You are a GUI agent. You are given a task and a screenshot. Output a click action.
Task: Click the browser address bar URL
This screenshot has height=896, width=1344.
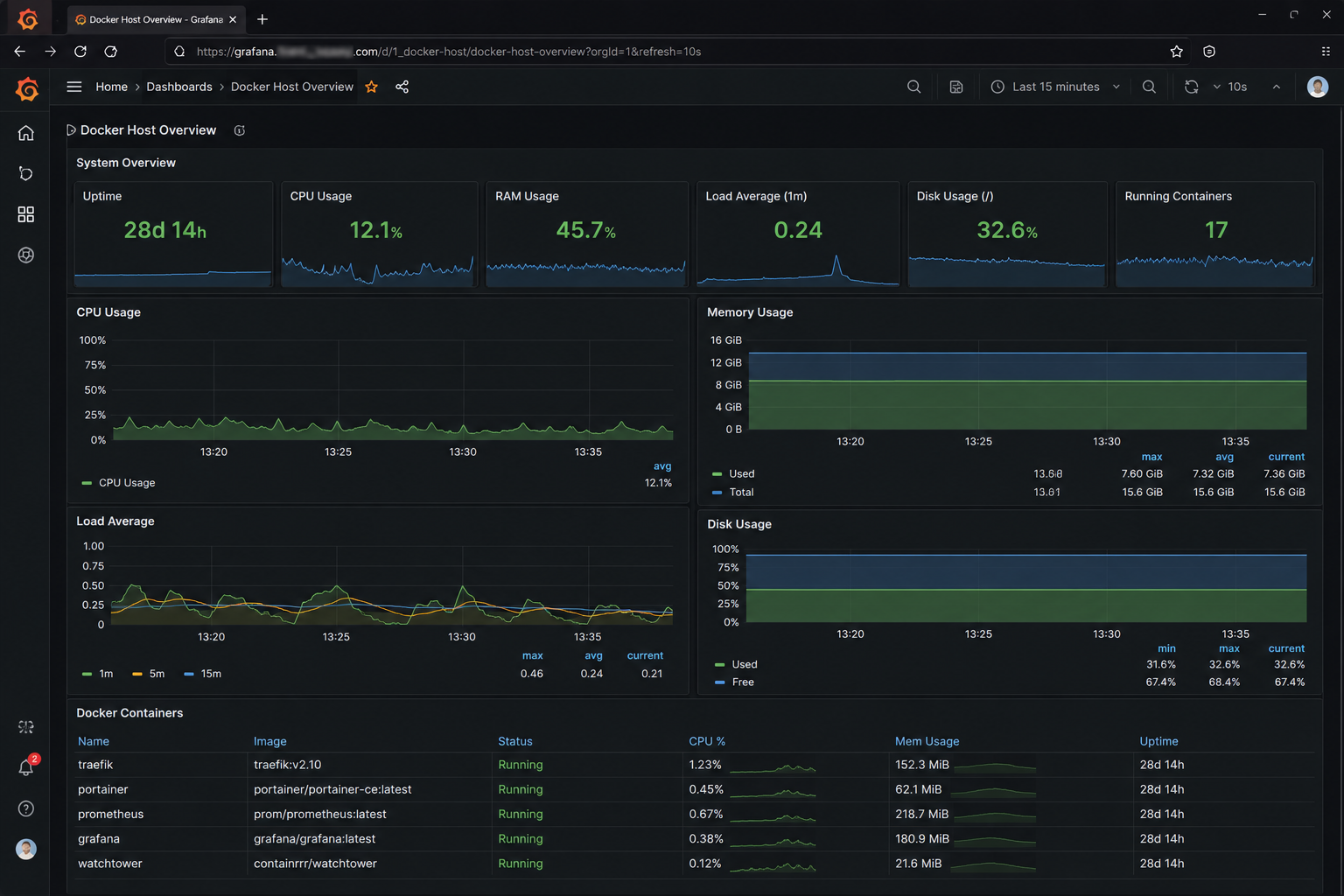448,52
